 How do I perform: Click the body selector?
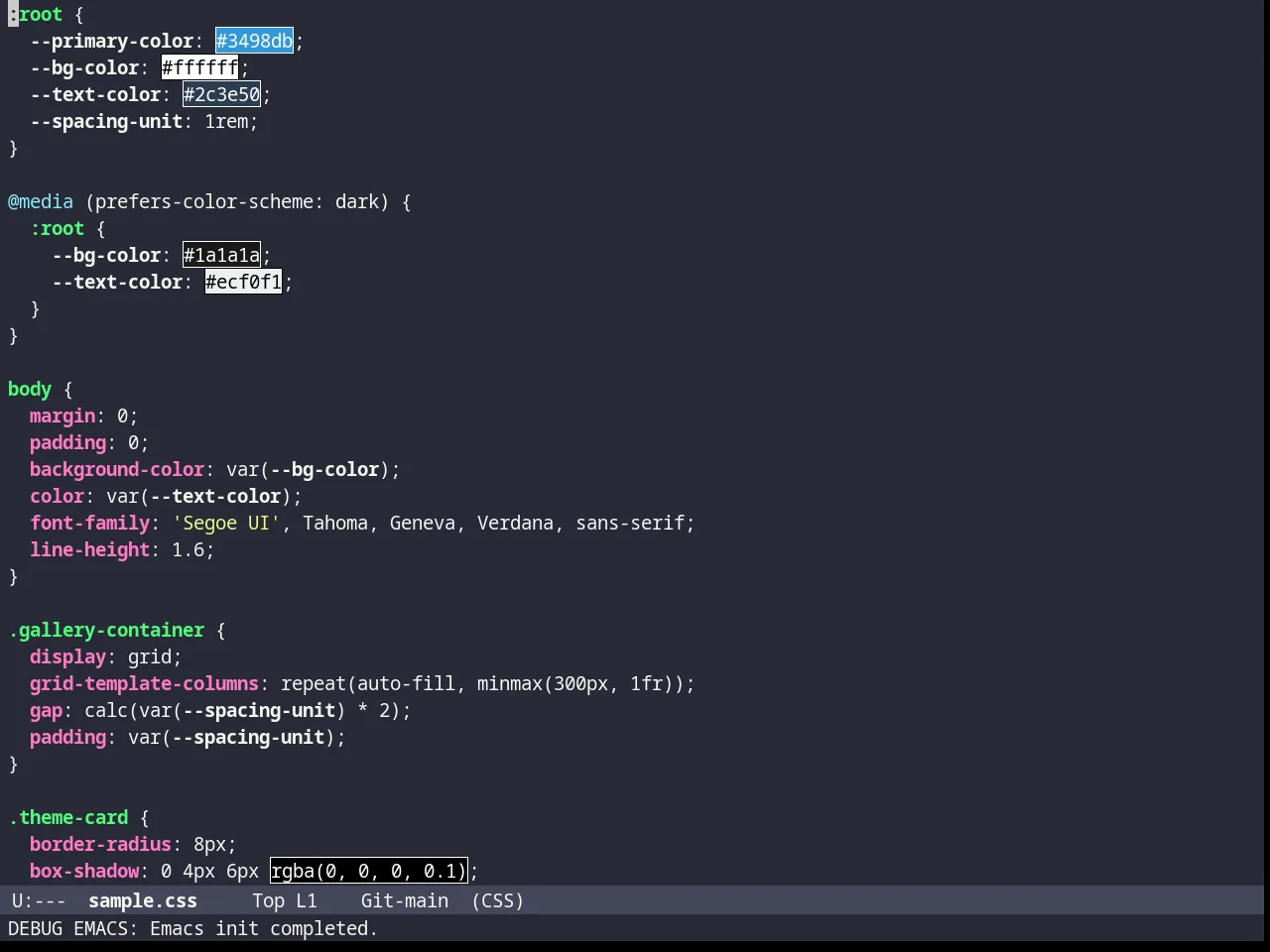click(x=30, y=389)
